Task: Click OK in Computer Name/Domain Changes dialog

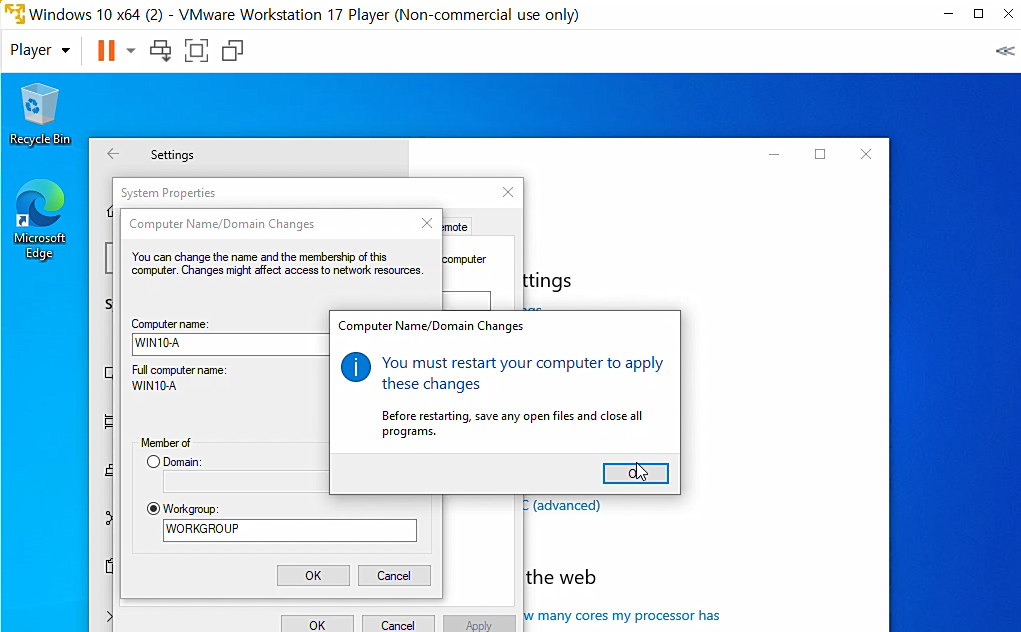Action: click(313, 575)
